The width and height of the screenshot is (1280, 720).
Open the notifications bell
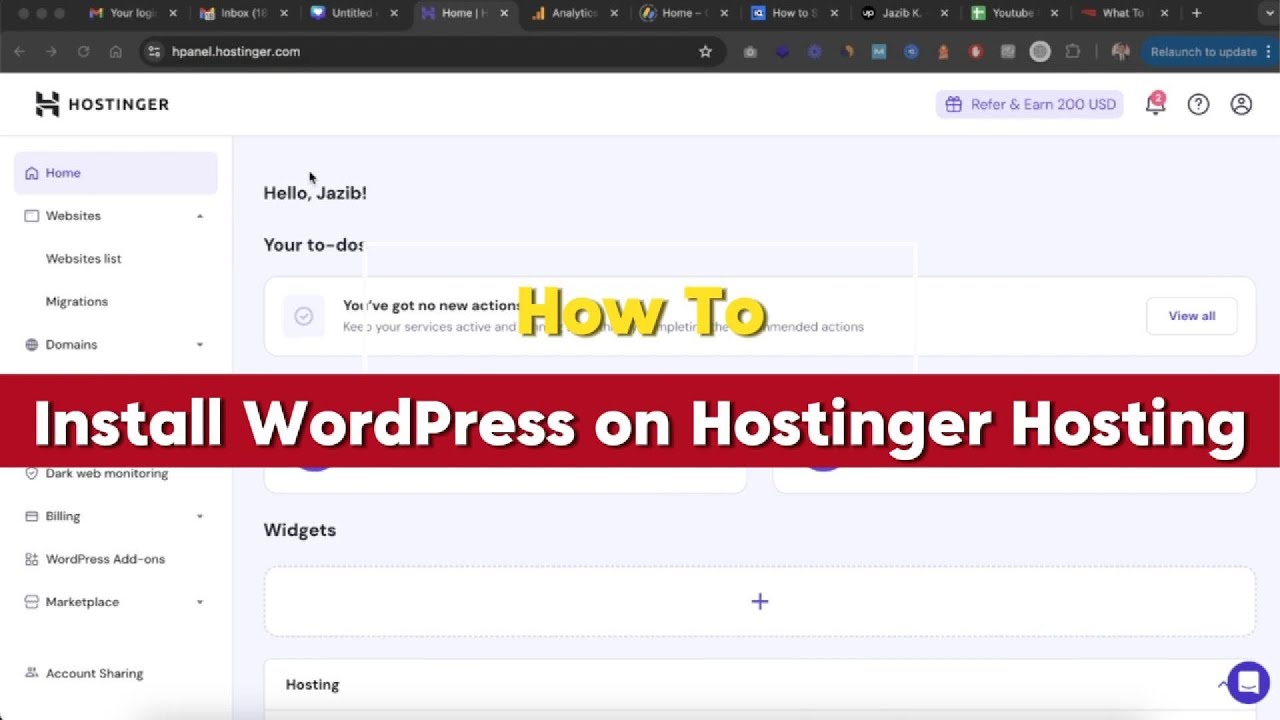(1155, 104)
